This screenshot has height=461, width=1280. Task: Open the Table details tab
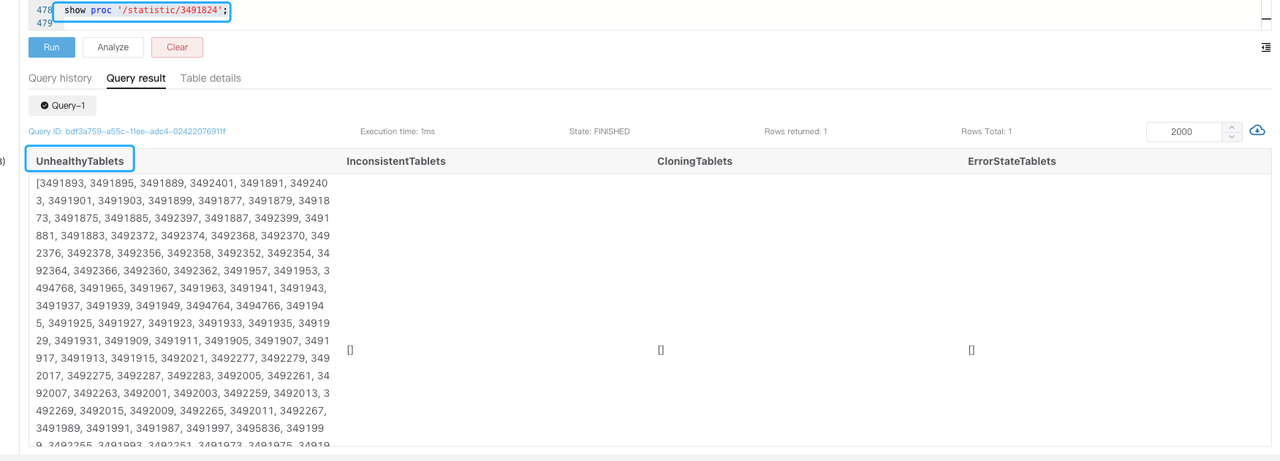210,78
